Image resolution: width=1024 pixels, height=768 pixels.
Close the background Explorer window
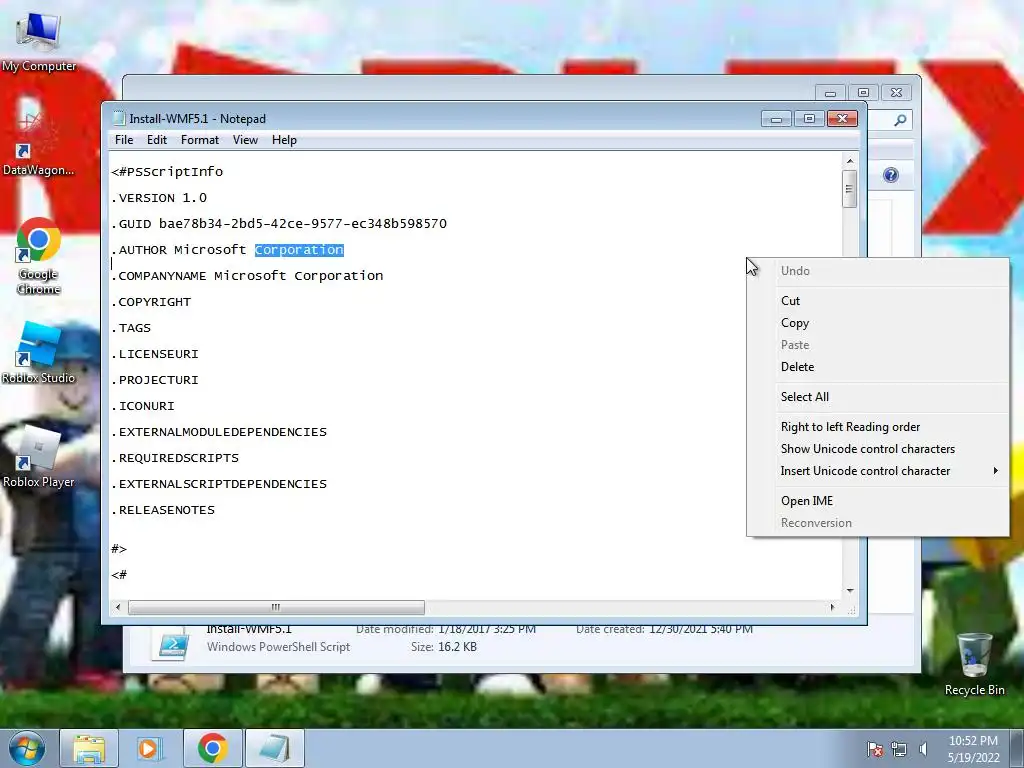pos(897,93)
